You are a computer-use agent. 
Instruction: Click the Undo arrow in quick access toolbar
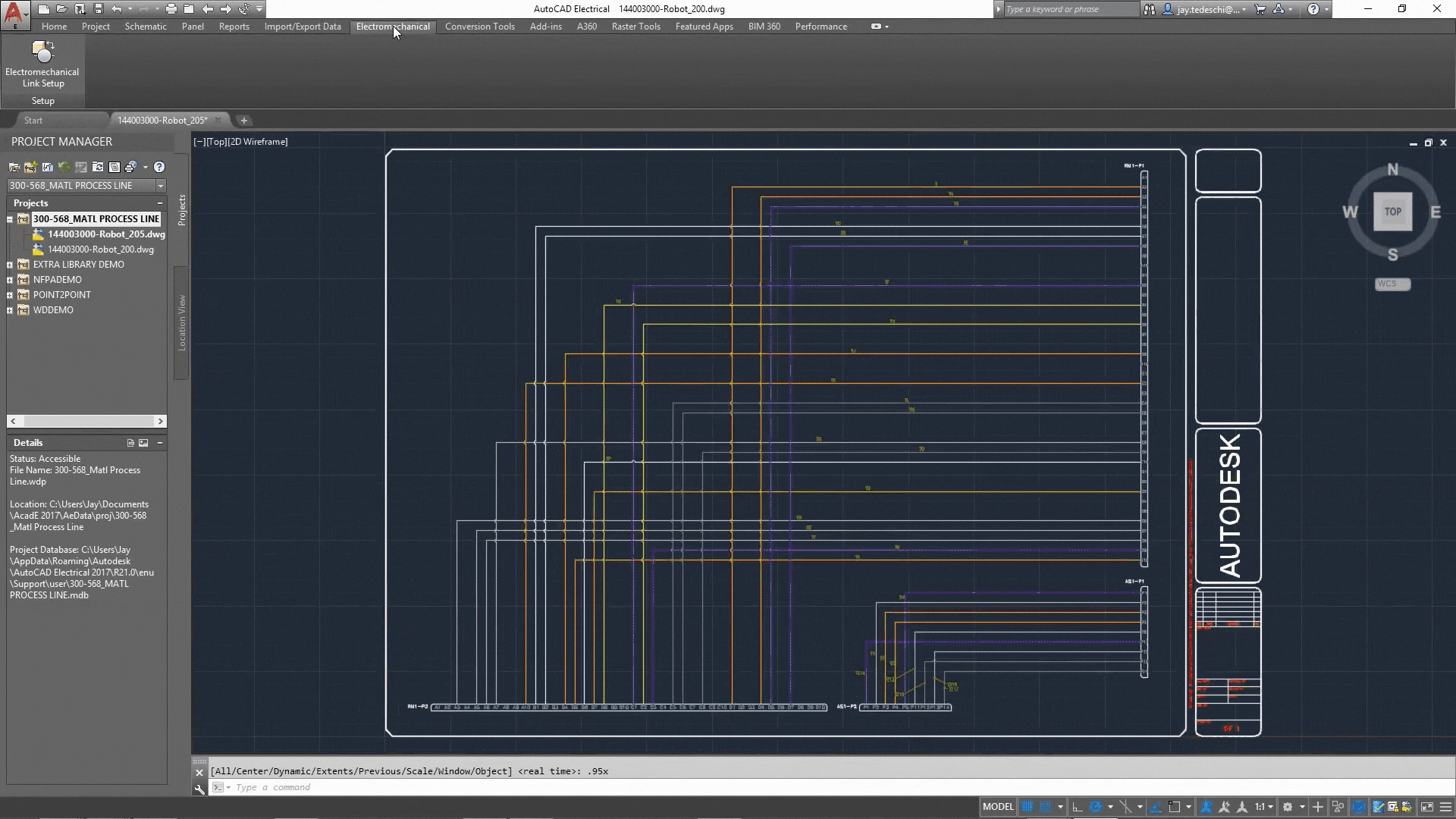(x=116, y=9)
